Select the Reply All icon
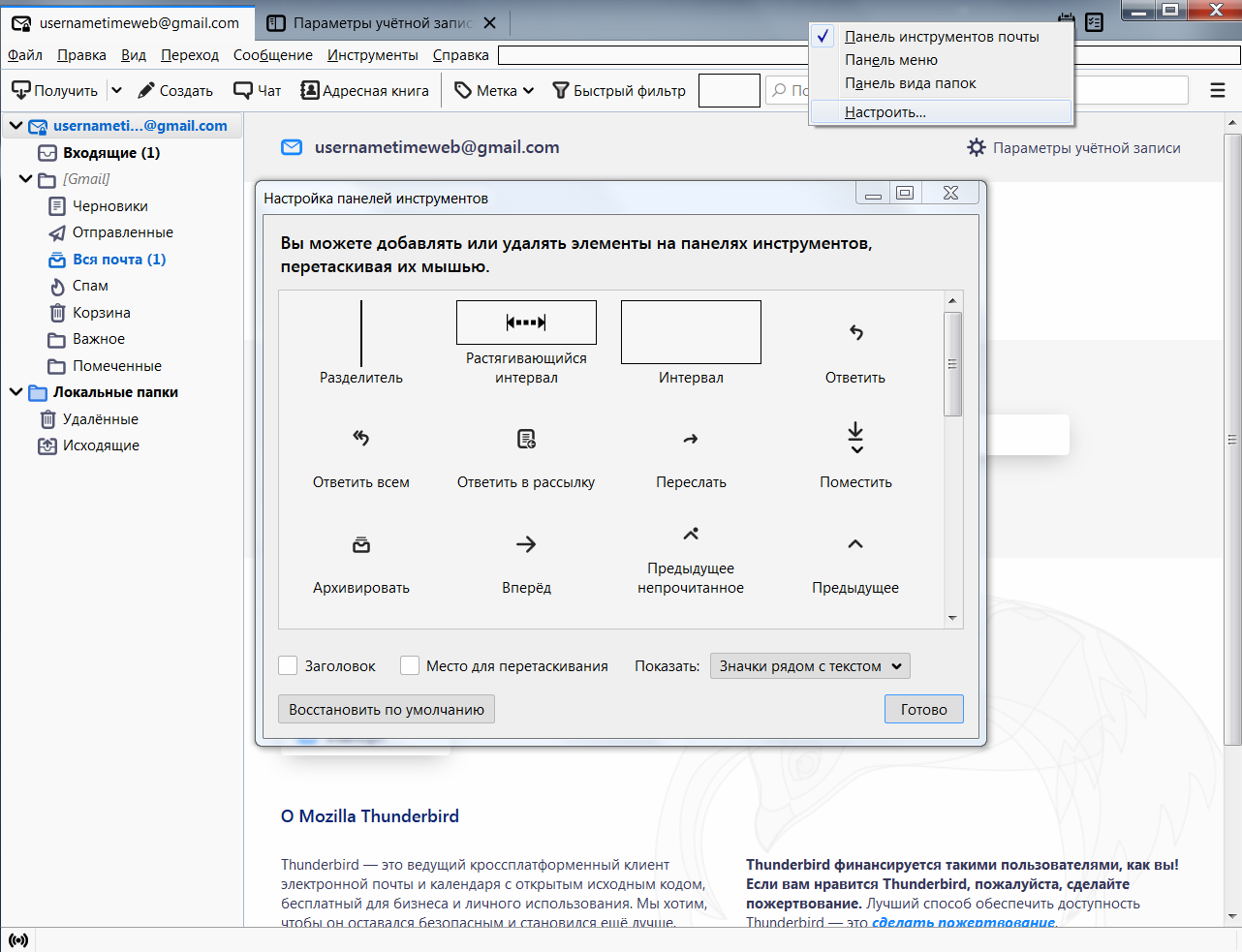Image resolution: width=1242 pixels, height=952 pixels. [360, 438]
